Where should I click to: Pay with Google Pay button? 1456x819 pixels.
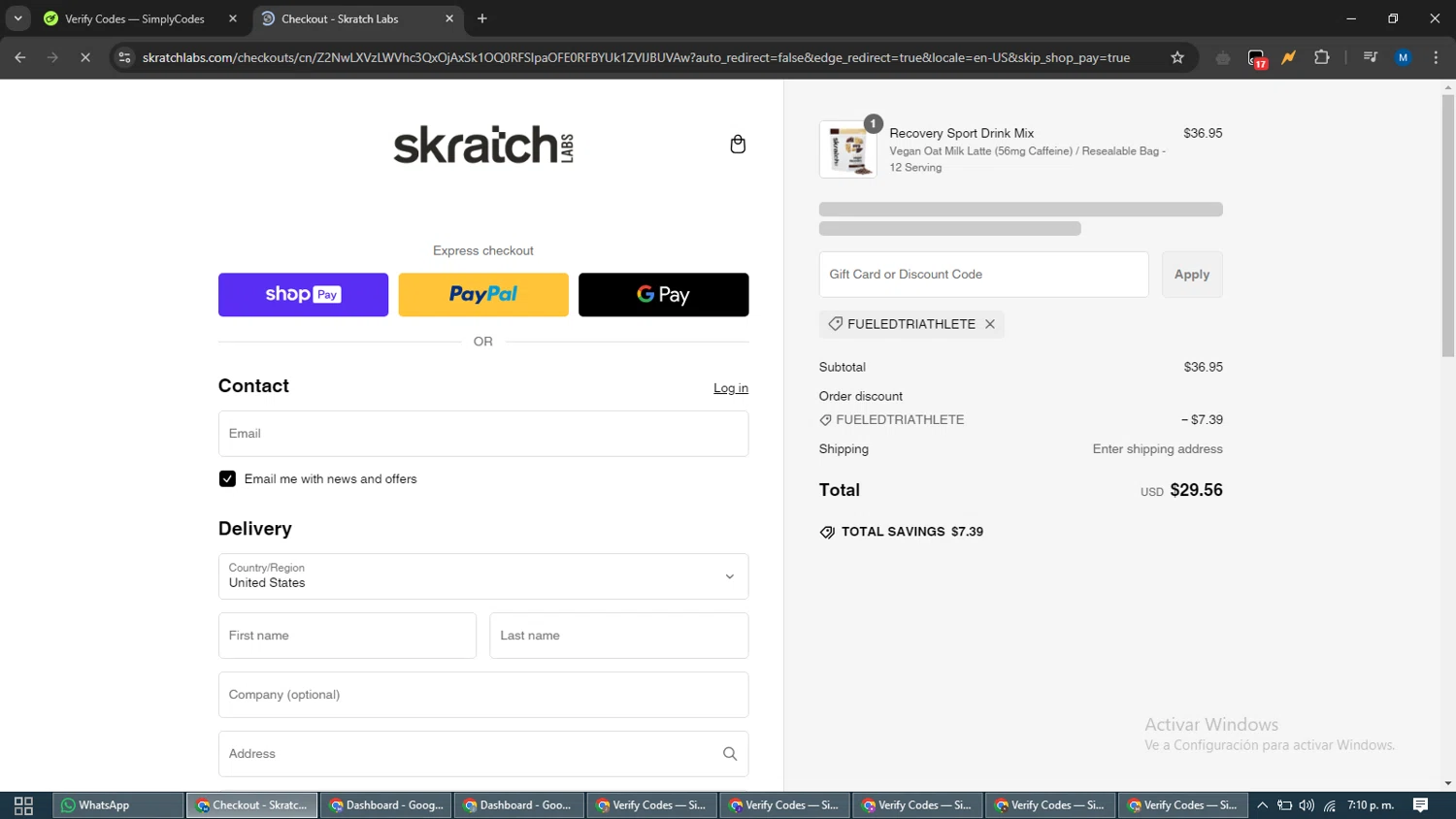[x=664, y=295]
